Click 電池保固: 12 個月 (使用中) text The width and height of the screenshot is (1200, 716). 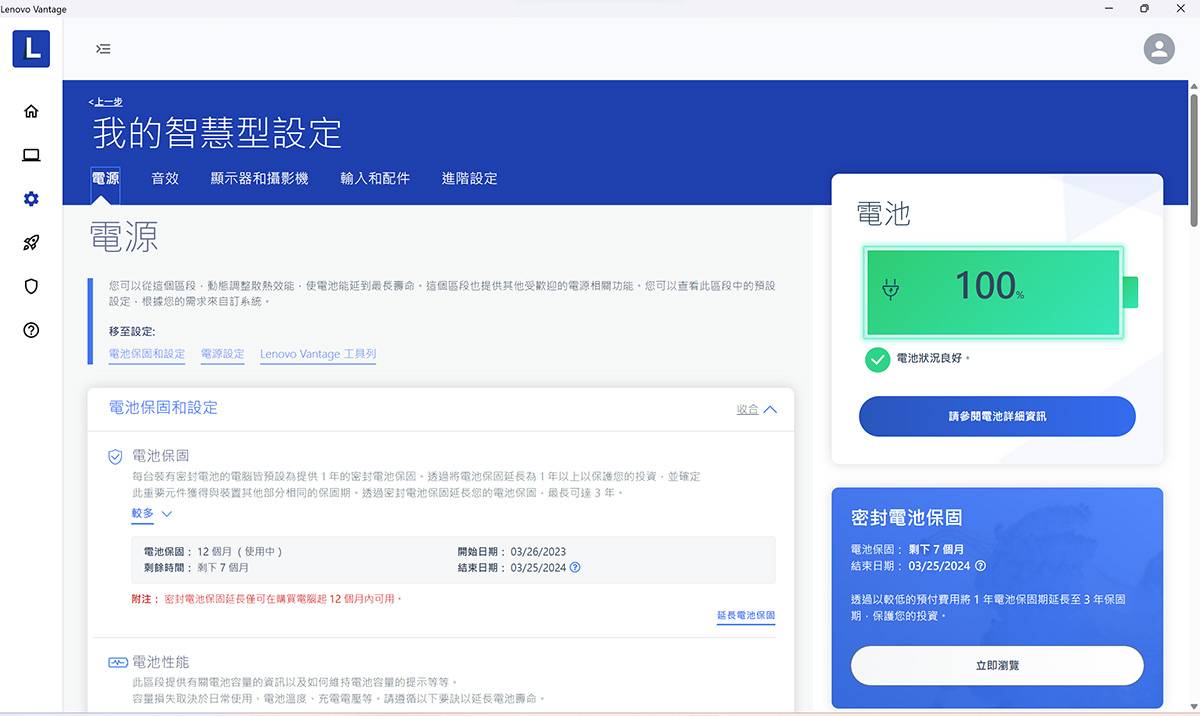pos(214,551)
